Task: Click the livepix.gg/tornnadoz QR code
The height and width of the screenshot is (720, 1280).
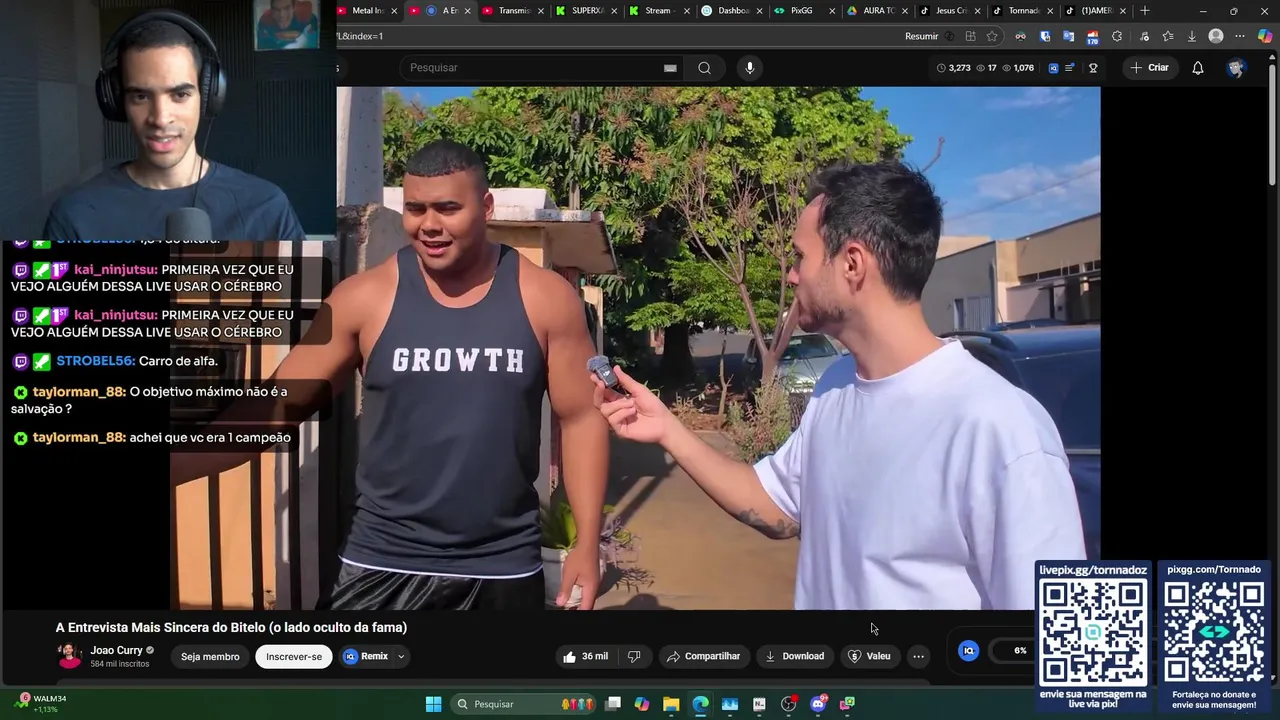Action: (1093, 633)
